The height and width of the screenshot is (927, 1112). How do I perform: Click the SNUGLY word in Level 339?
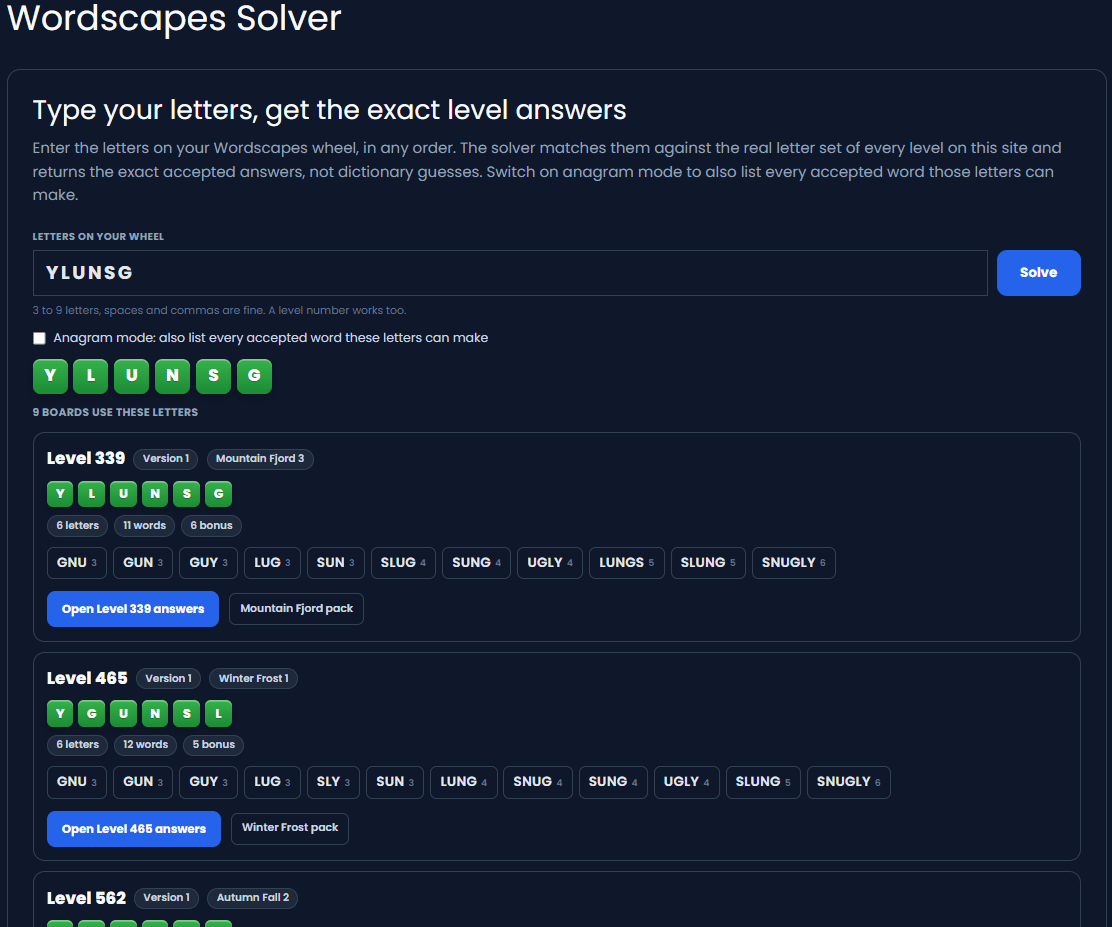tap(794, 563)
